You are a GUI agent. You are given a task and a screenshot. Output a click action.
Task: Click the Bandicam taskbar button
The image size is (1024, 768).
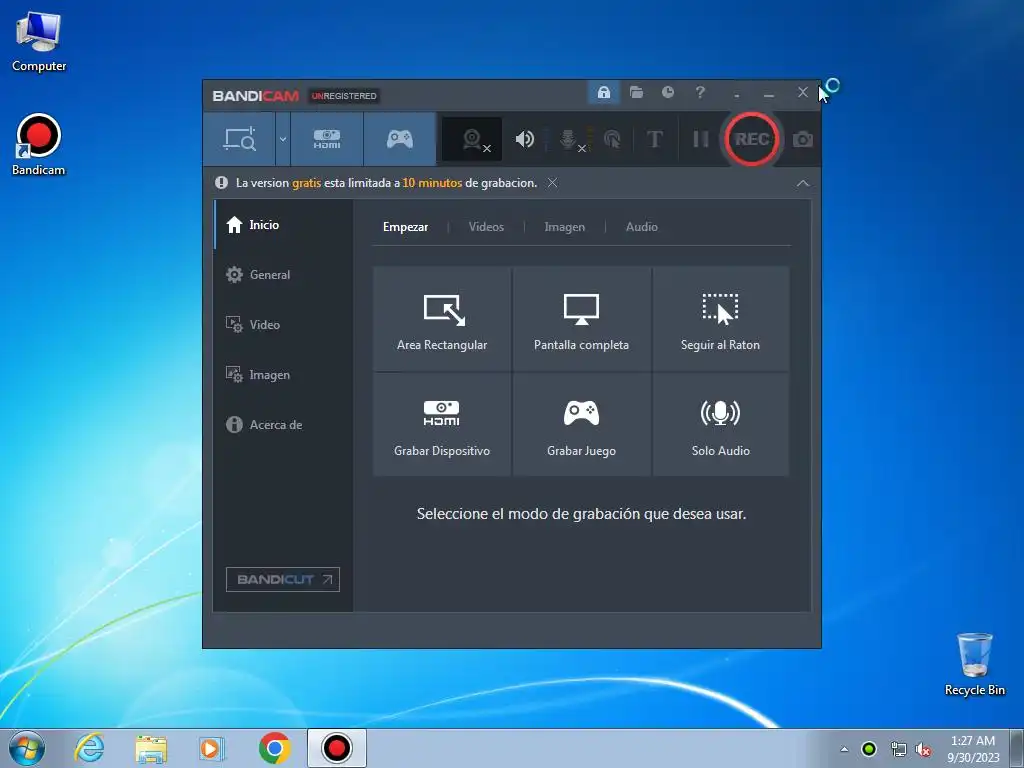pos(337,748)
